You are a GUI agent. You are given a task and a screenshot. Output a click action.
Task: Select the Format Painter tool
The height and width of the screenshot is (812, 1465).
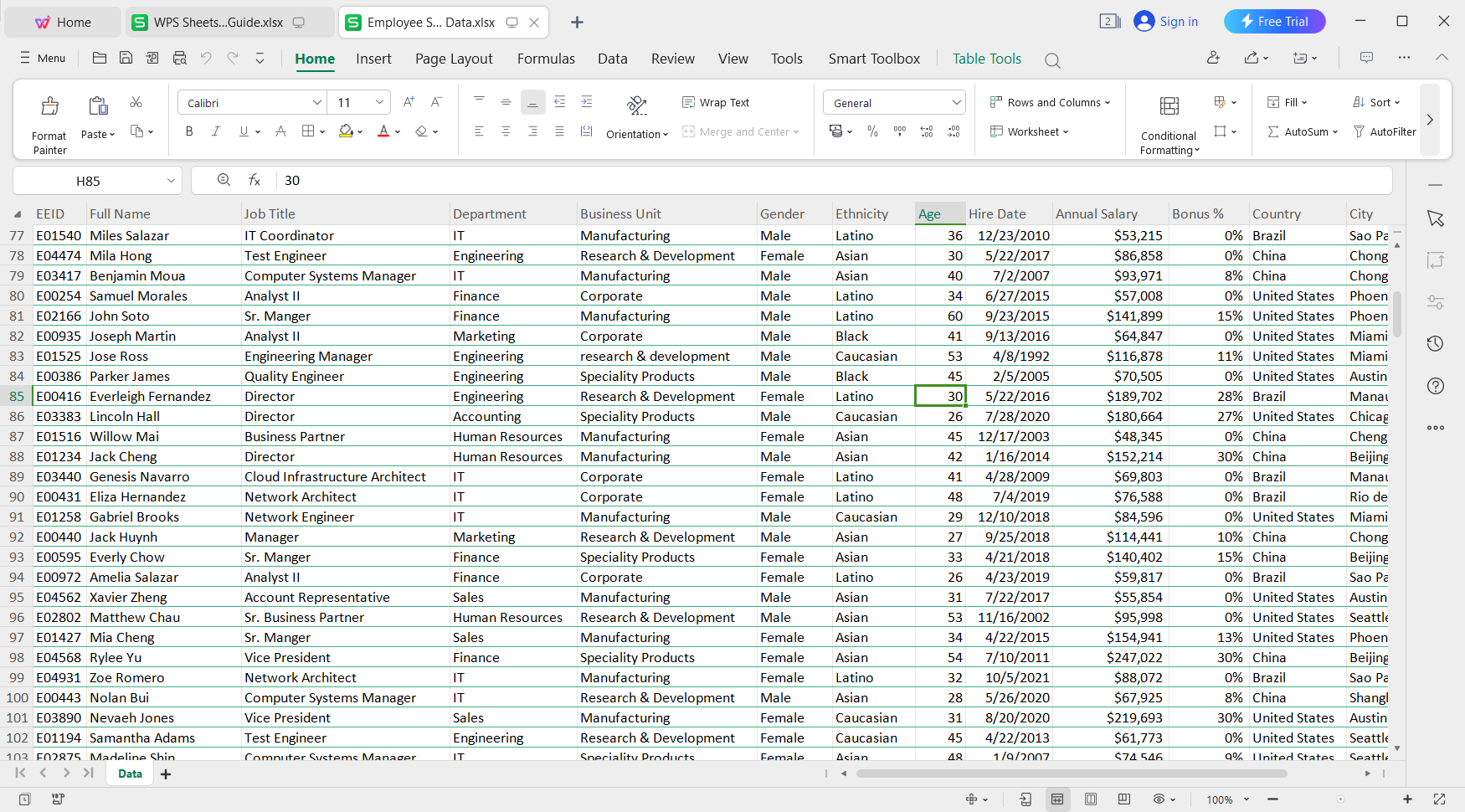click(49, 121)
